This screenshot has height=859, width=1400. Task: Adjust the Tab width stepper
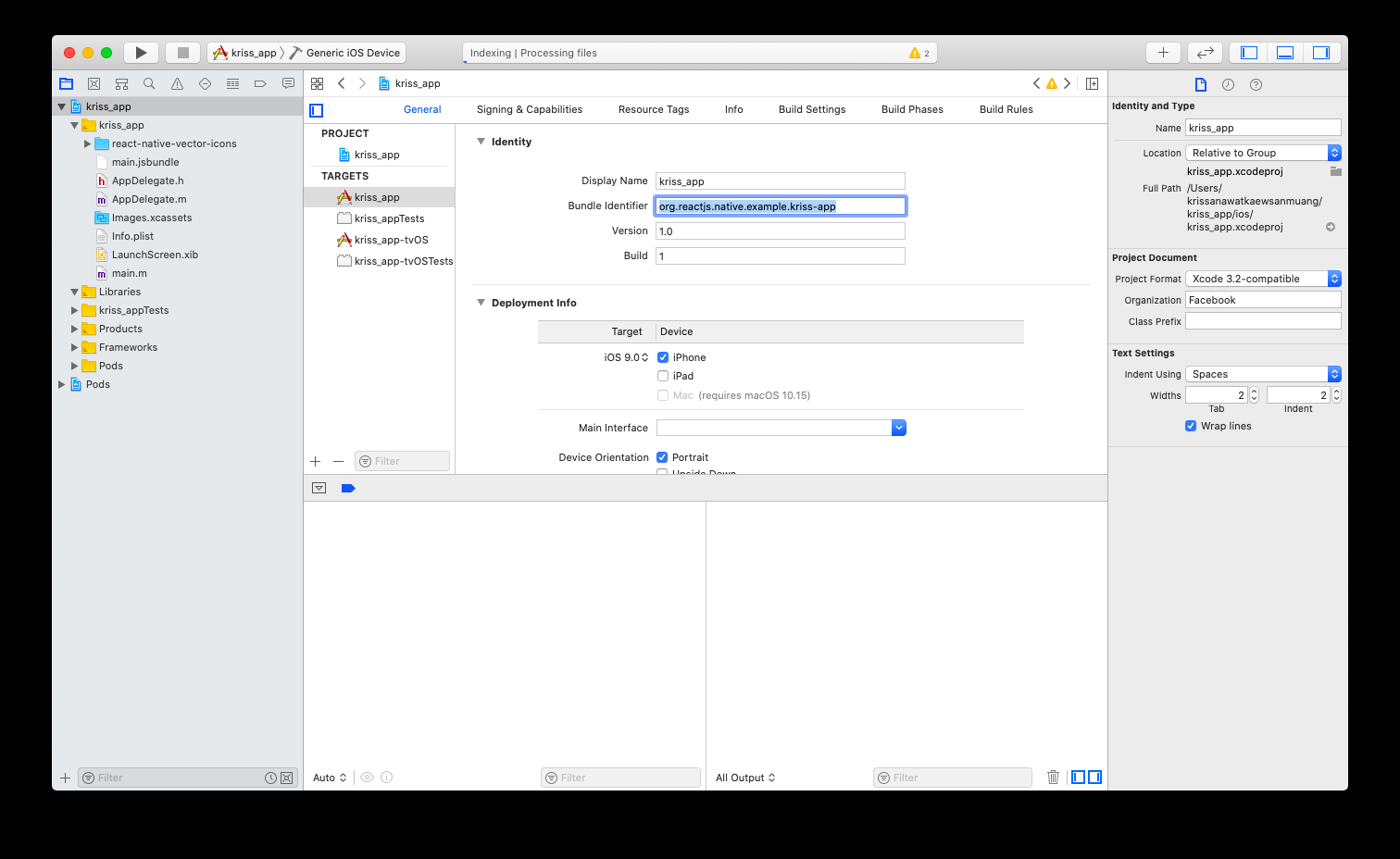point(1254,395)
